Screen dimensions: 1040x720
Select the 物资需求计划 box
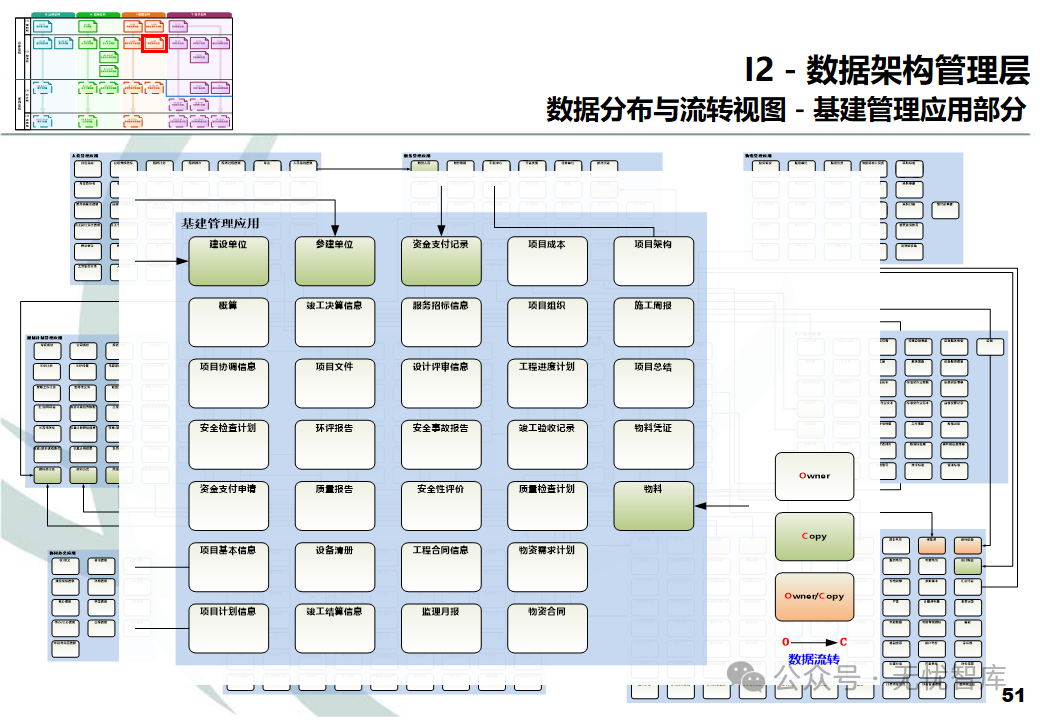click(x=547, y=567)
